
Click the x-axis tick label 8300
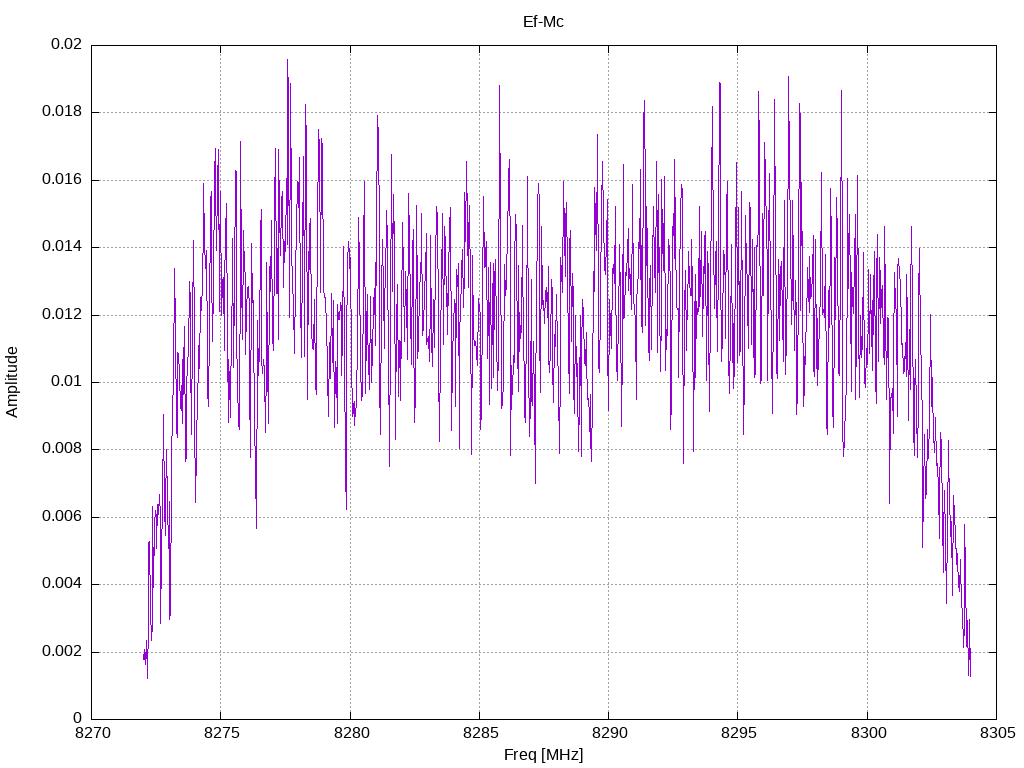869,733
